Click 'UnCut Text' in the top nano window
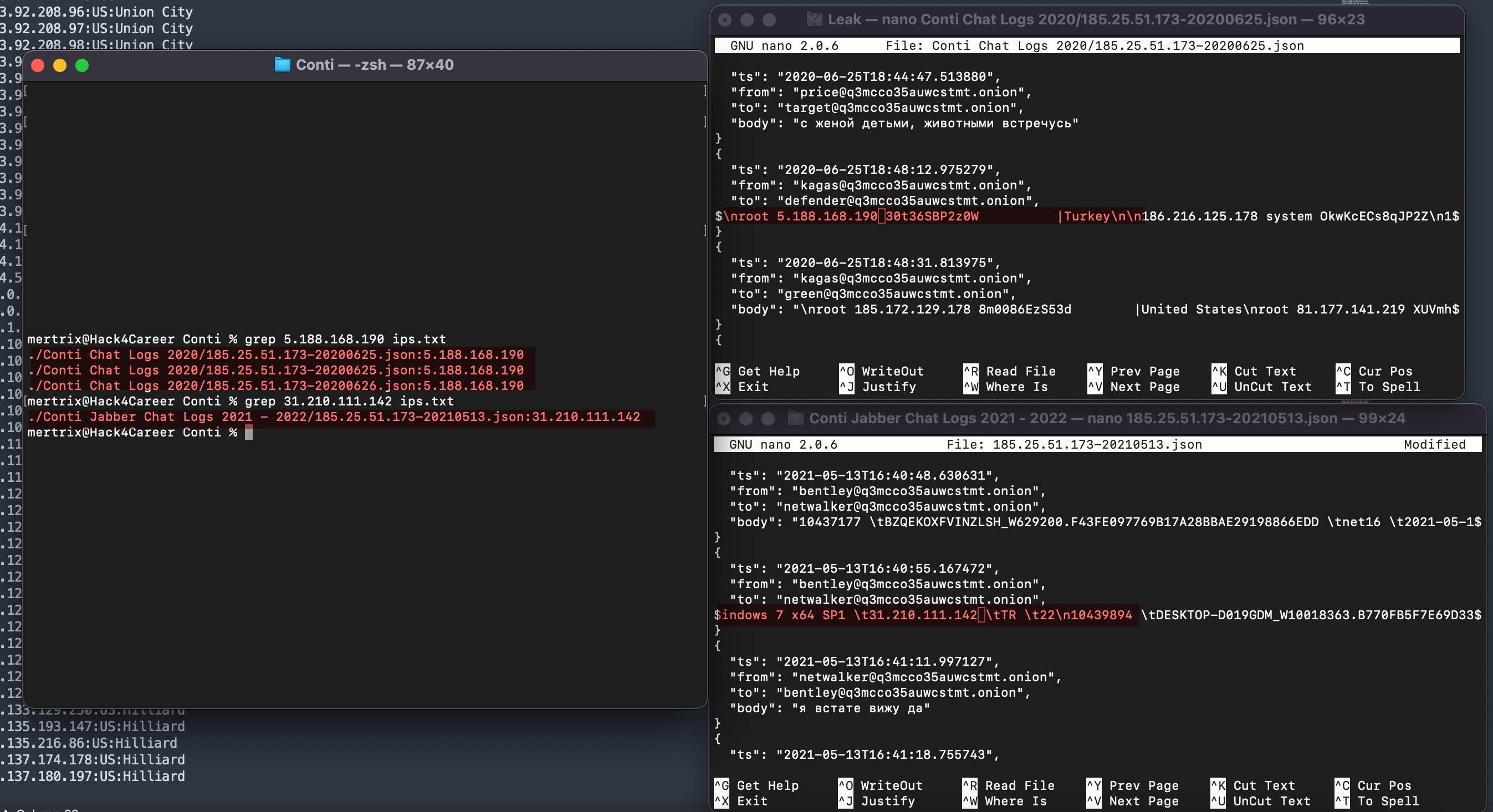Viewport: 1493px width, 812px height. click(1273, 387)
